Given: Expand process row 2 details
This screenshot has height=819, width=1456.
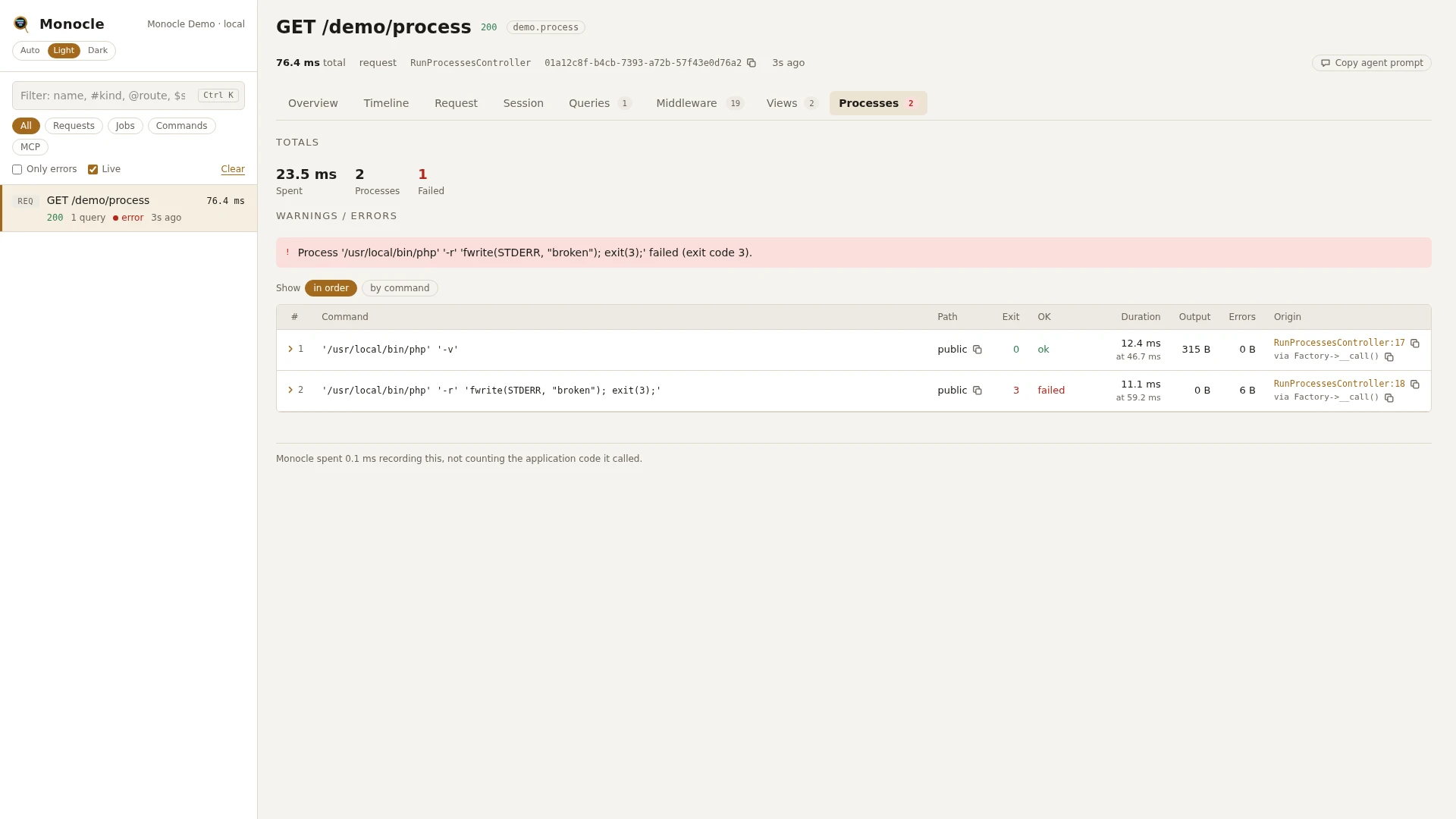Looking at the screenshot, I should pos(290,390).
